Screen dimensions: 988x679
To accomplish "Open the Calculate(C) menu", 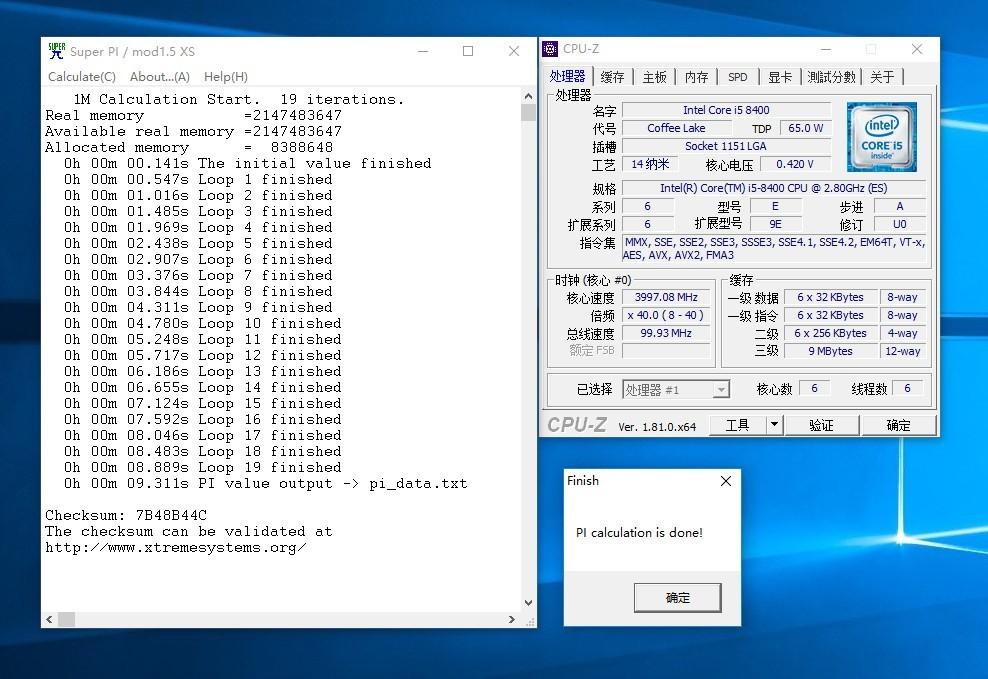I will tap(82, 77).
